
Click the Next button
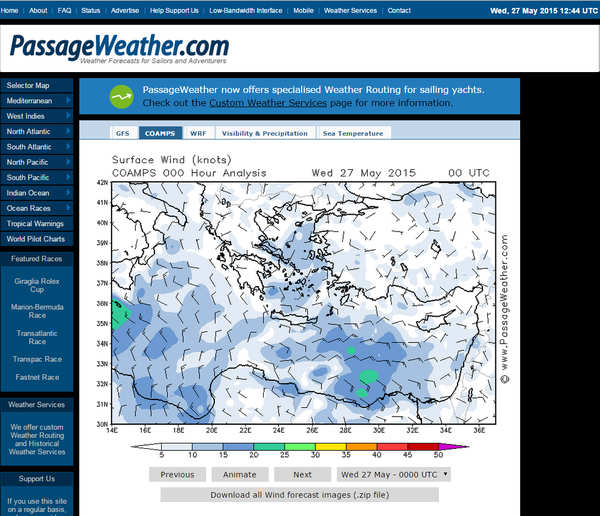(x=302, y=475)
